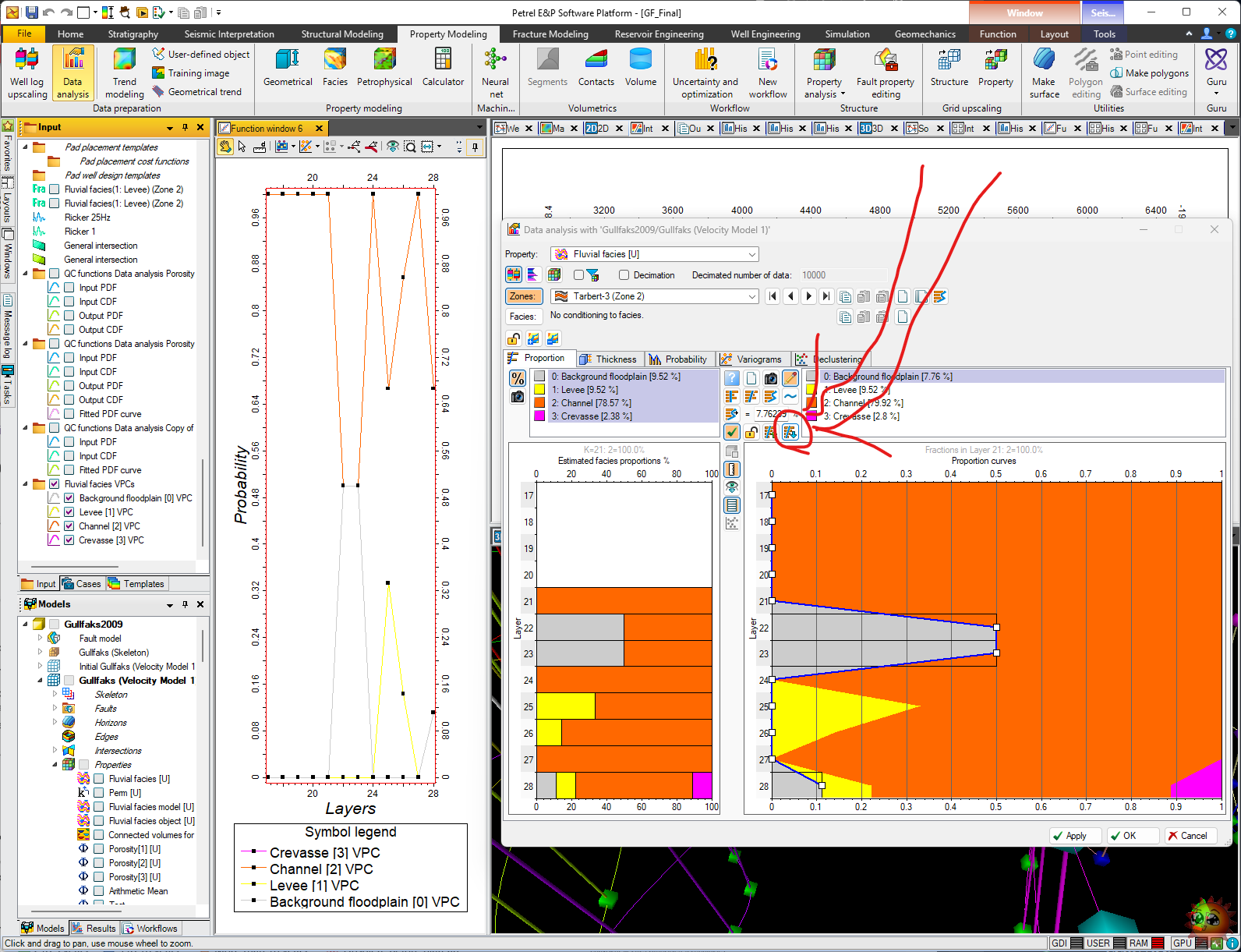Open Property analysis dropdown arrow
This screenshot has width=1241, height=952.
(843, 94)
